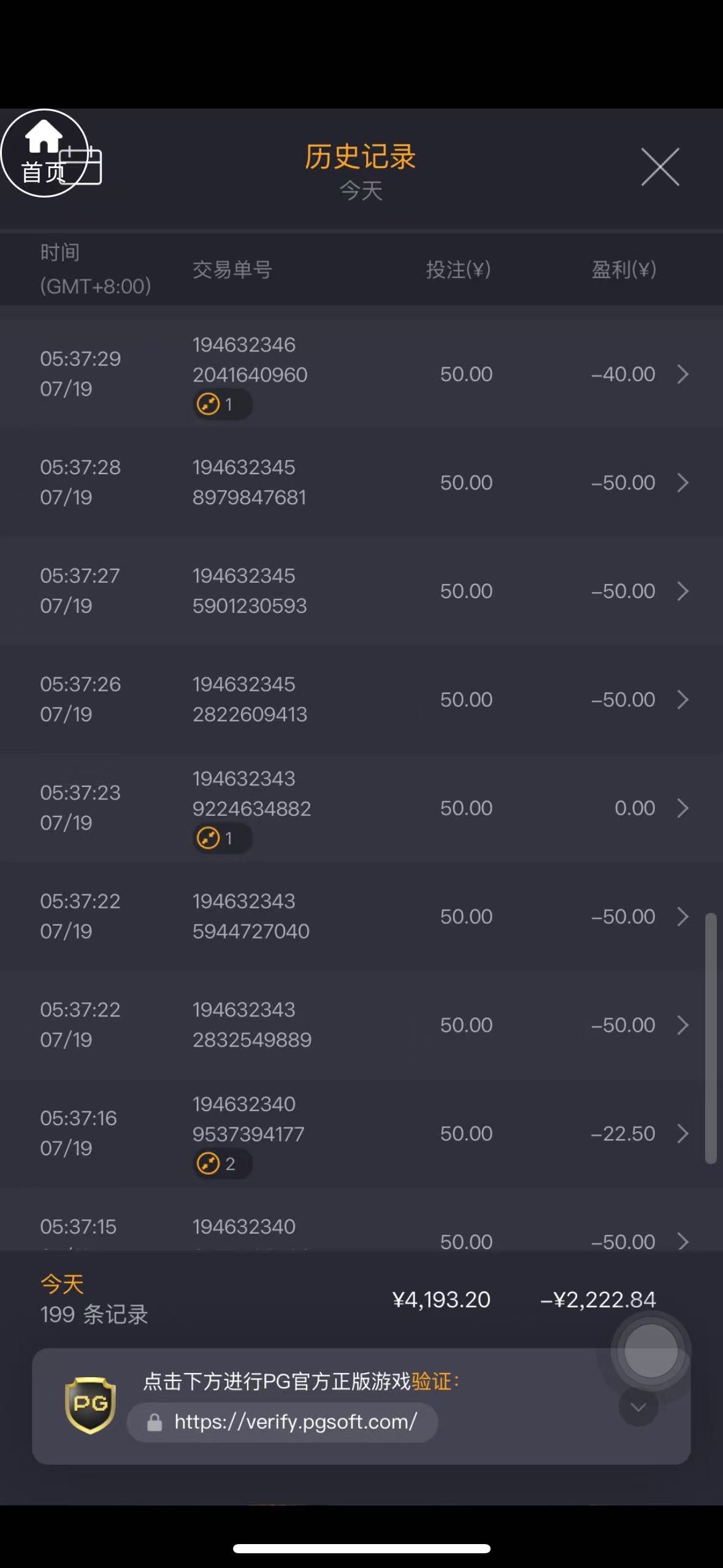Close the 历史记录 history panel
This screenshot has height=1568, width=723.
click(660, 166)
